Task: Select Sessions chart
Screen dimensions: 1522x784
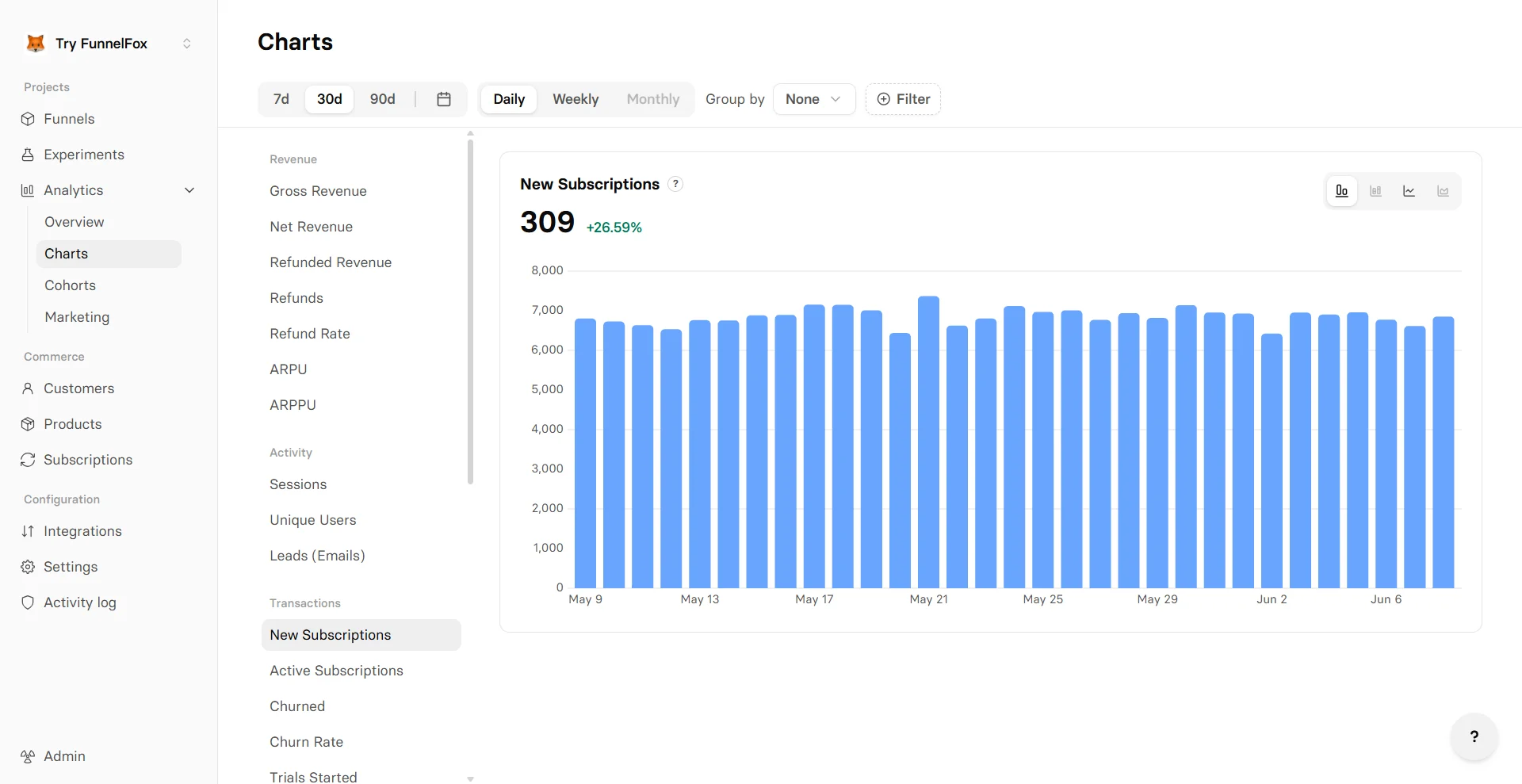Action: coord(361,484)
